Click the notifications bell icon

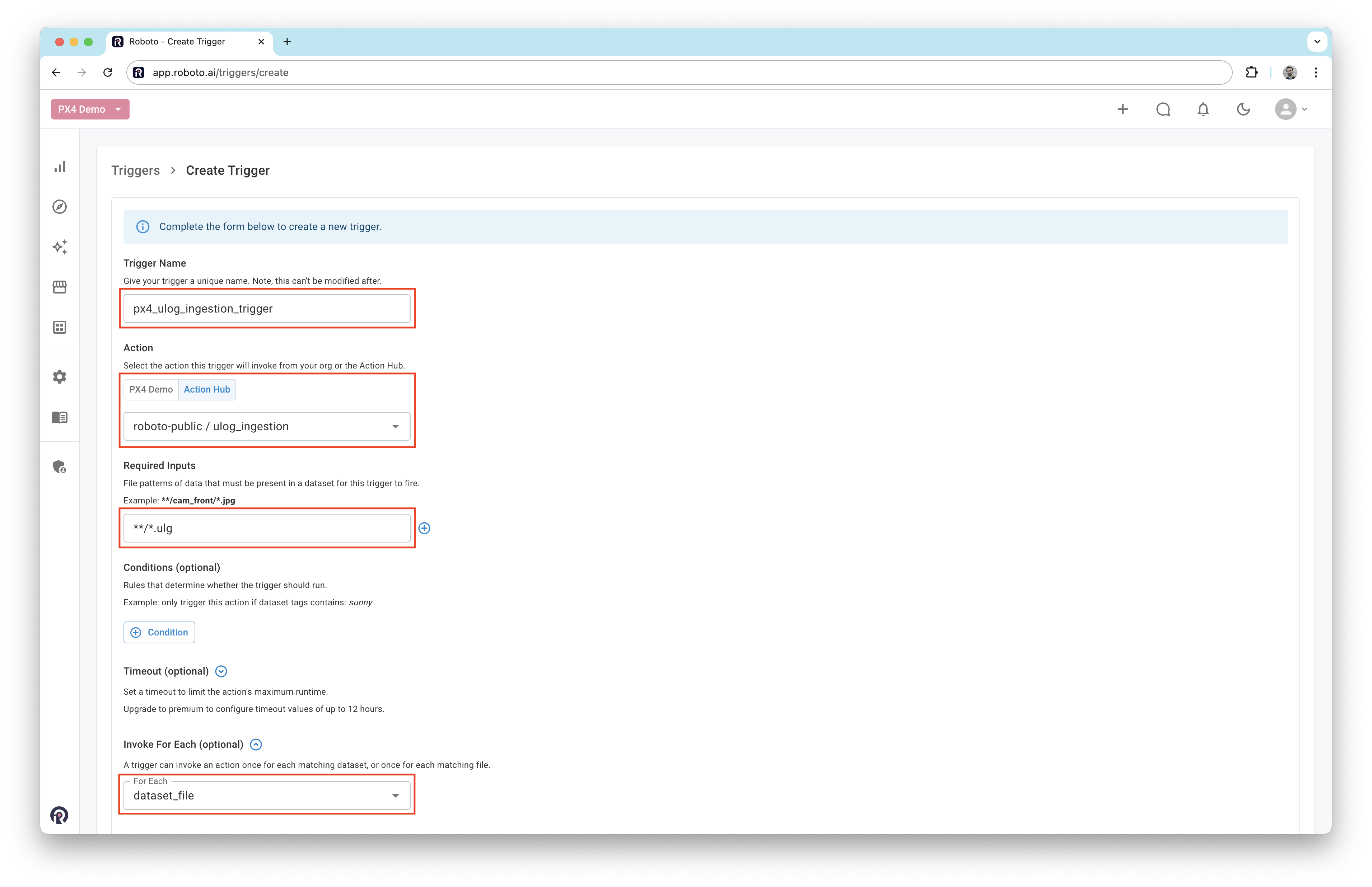1203,109
